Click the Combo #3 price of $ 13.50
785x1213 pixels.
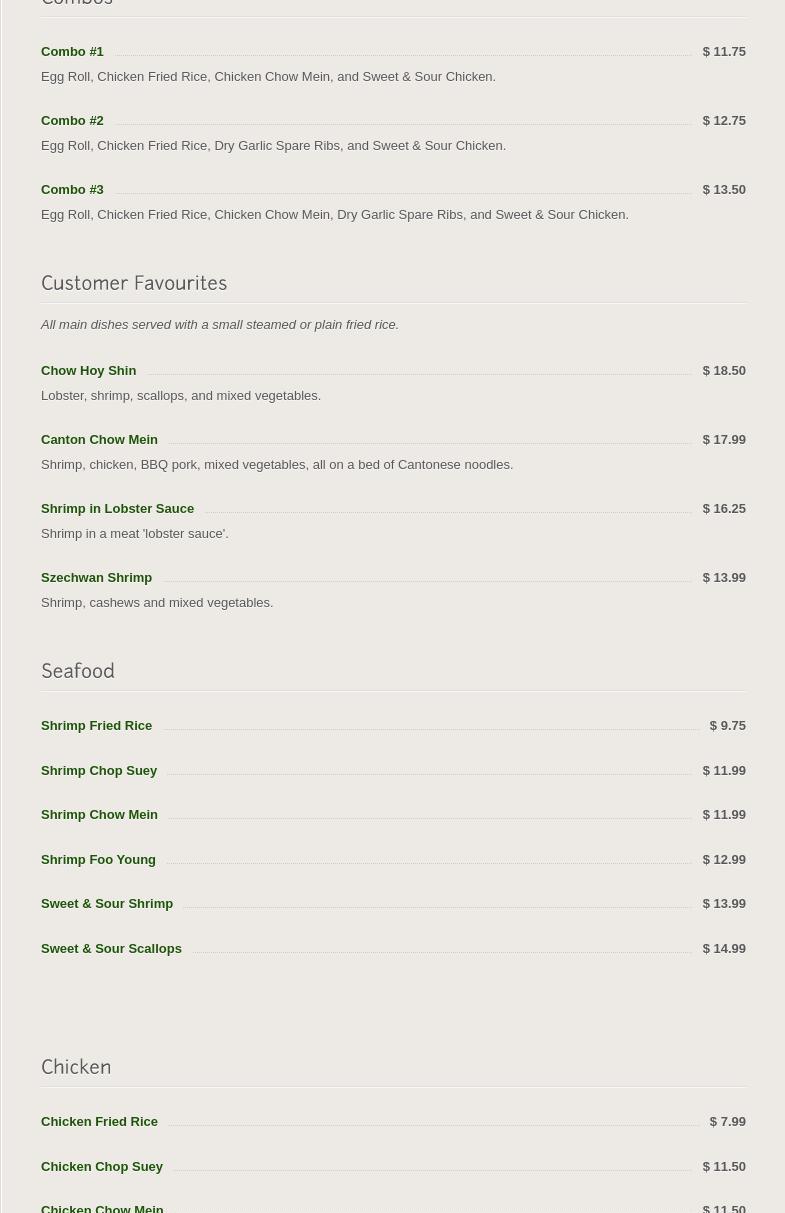723,190
